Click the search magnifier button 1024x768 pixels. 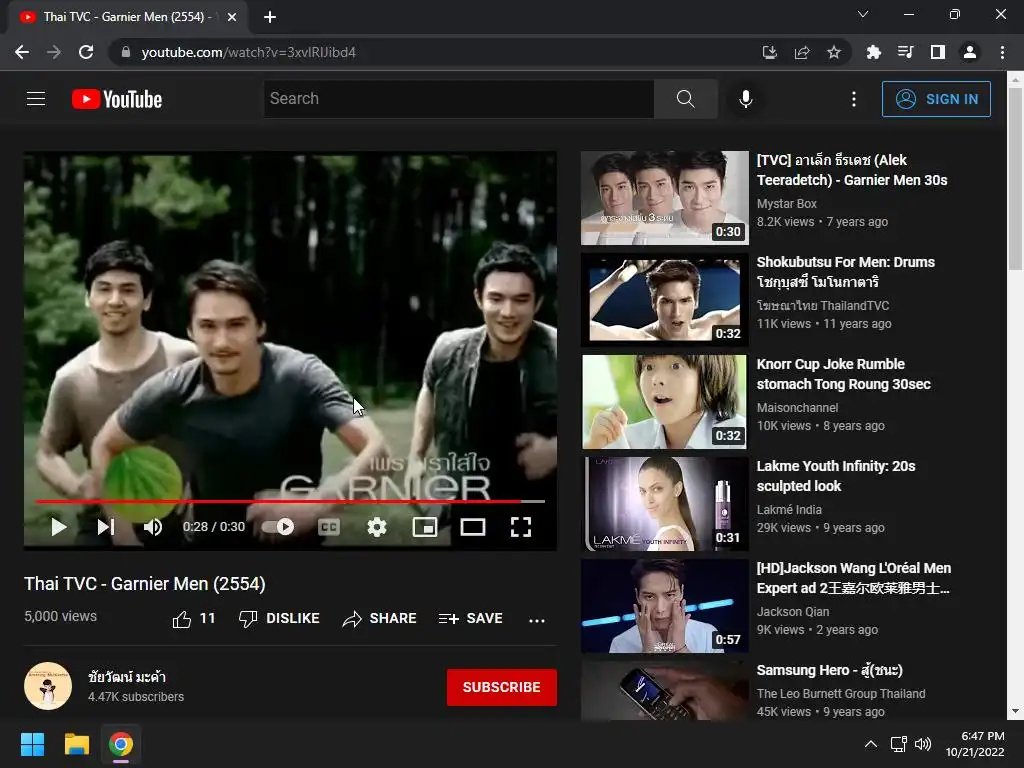686,99
